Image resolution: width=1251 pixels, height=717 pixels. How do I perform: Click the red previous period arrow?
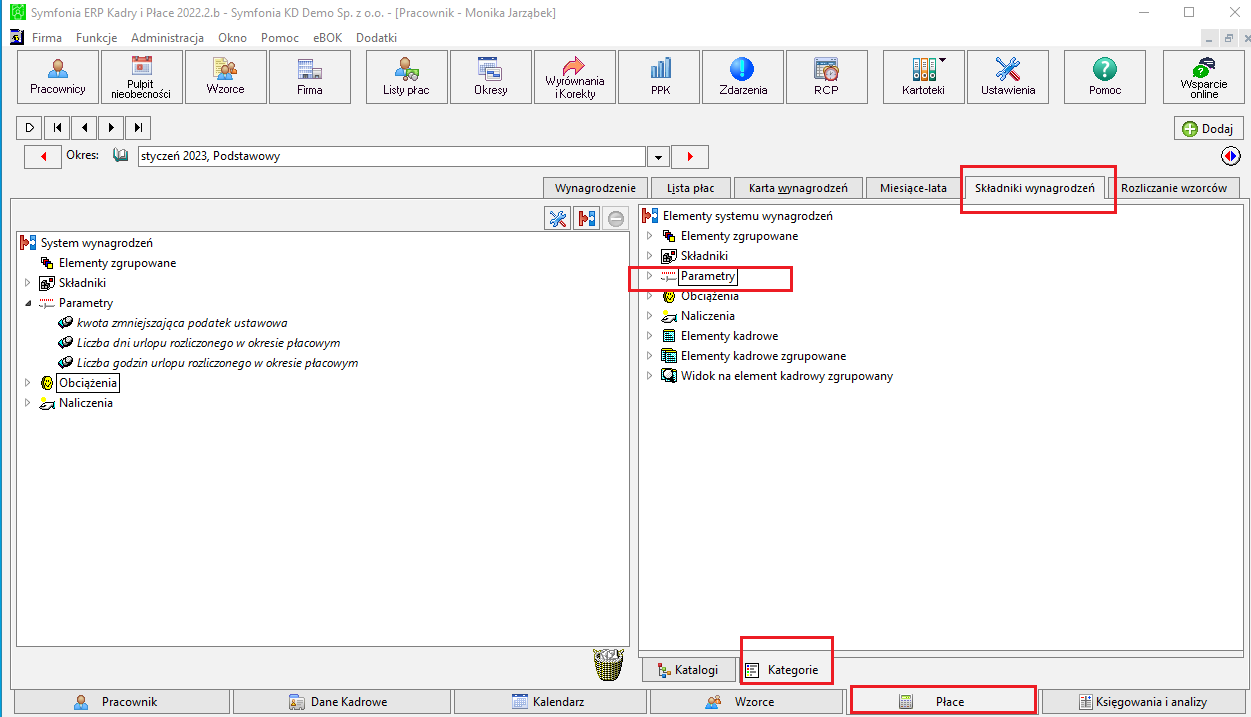(43, 157)
